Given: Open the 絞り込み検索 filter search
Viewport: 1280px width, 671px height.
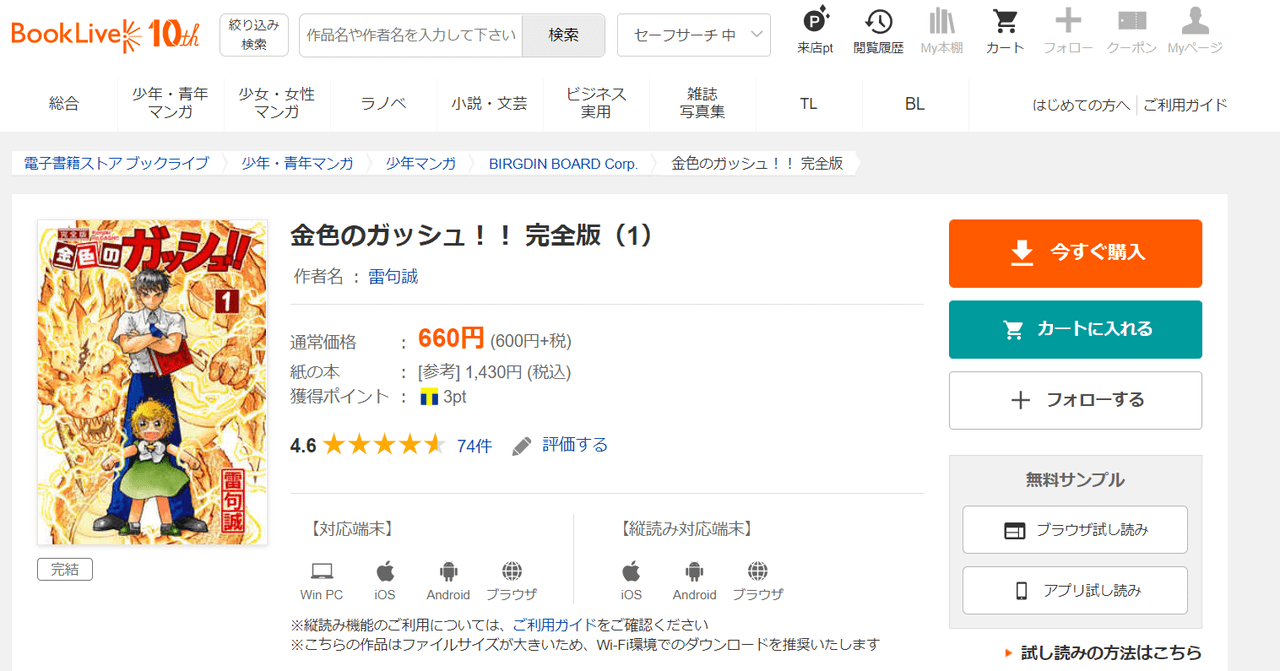Looking at the screenshot, I should [254, 35].
